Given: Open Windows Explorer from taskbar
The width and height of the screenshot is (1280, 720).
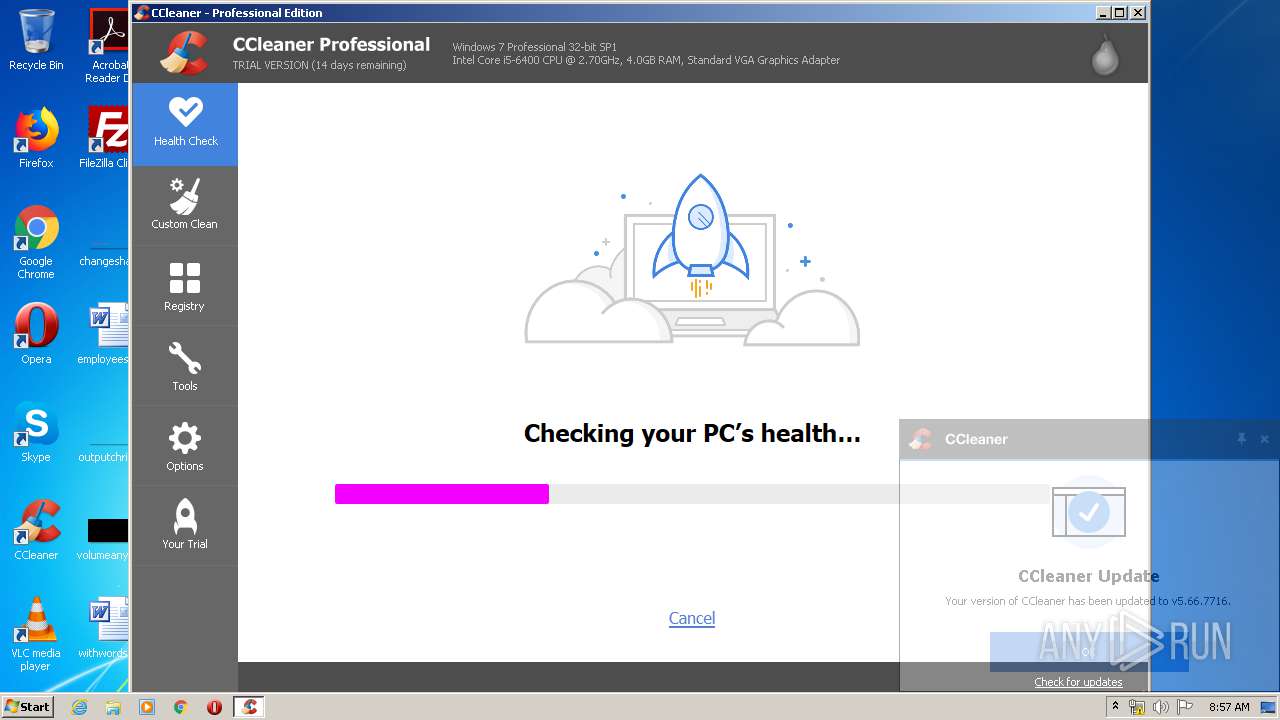Looking at the screenshot, I should (113, 707).
